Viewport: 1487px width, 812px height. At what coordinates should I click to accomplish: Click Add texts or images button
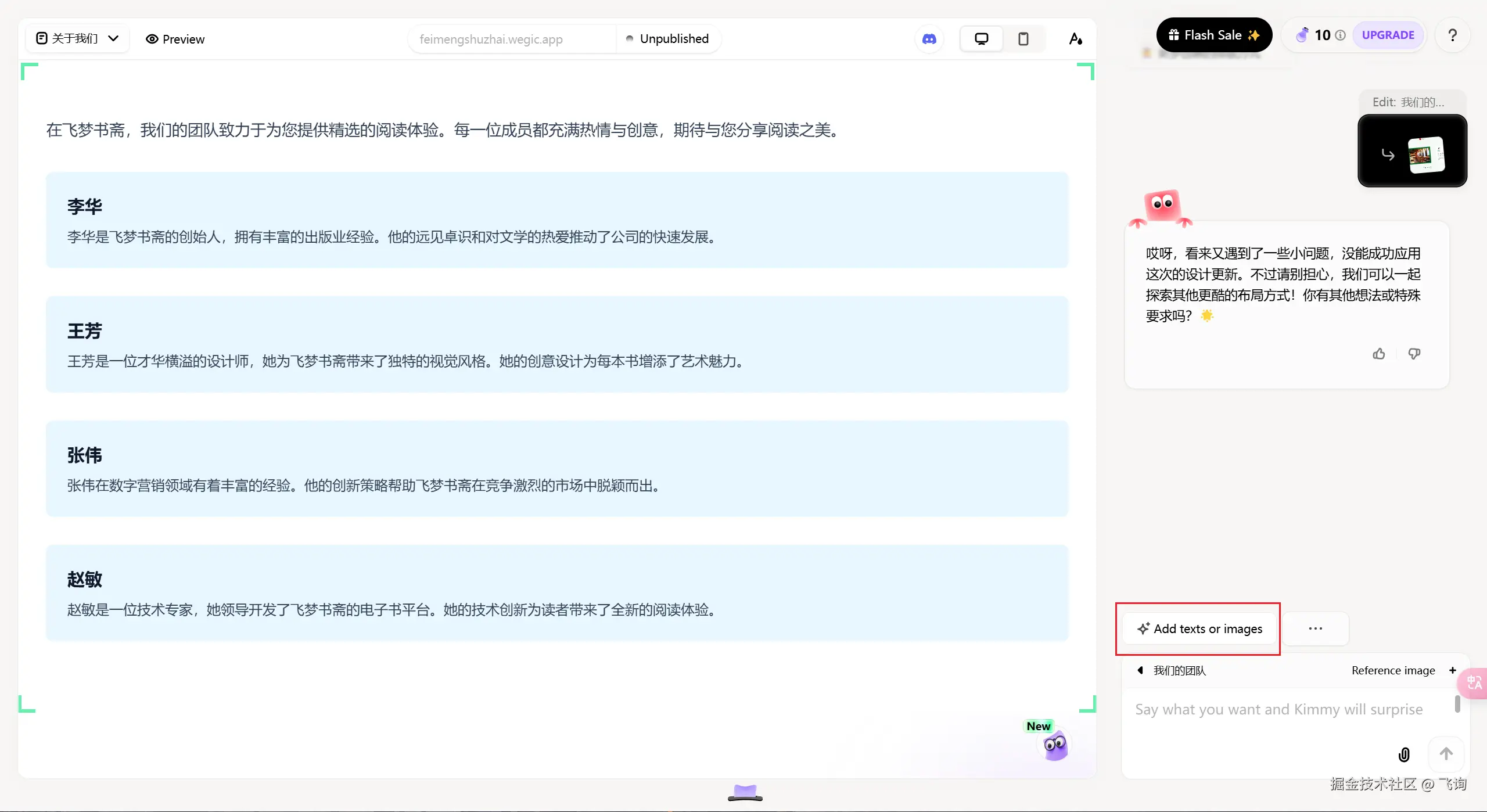[1200, 628]
